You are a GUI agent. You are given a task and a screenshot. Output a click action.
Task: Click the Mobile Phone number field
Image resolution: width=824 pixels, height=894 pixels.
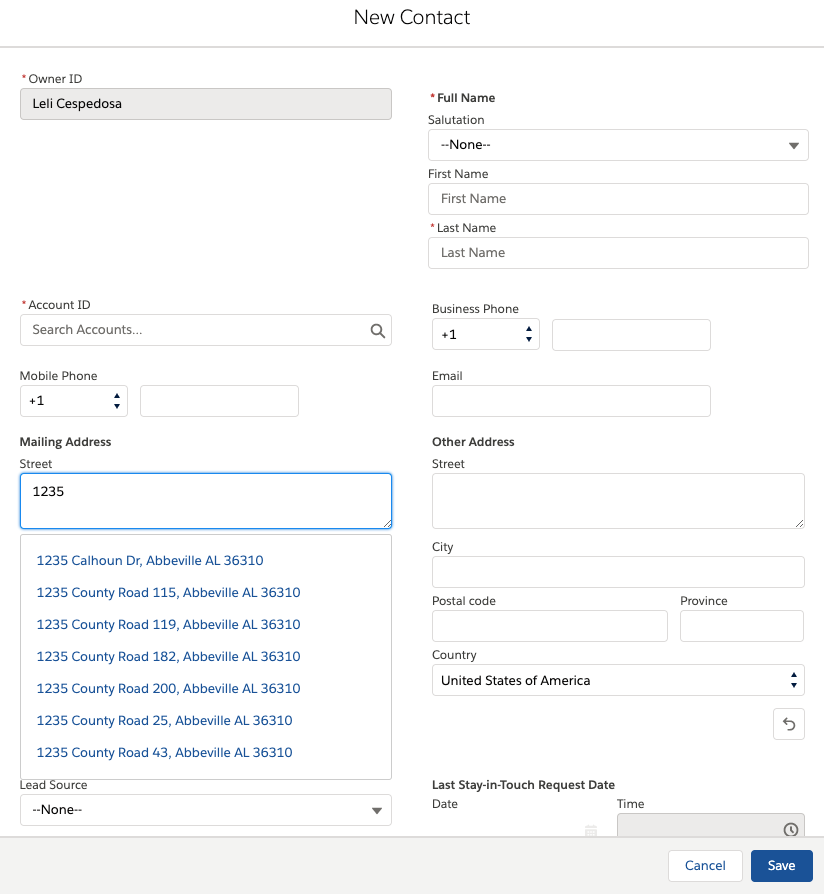pyautogui.click(x=220, y=401)
